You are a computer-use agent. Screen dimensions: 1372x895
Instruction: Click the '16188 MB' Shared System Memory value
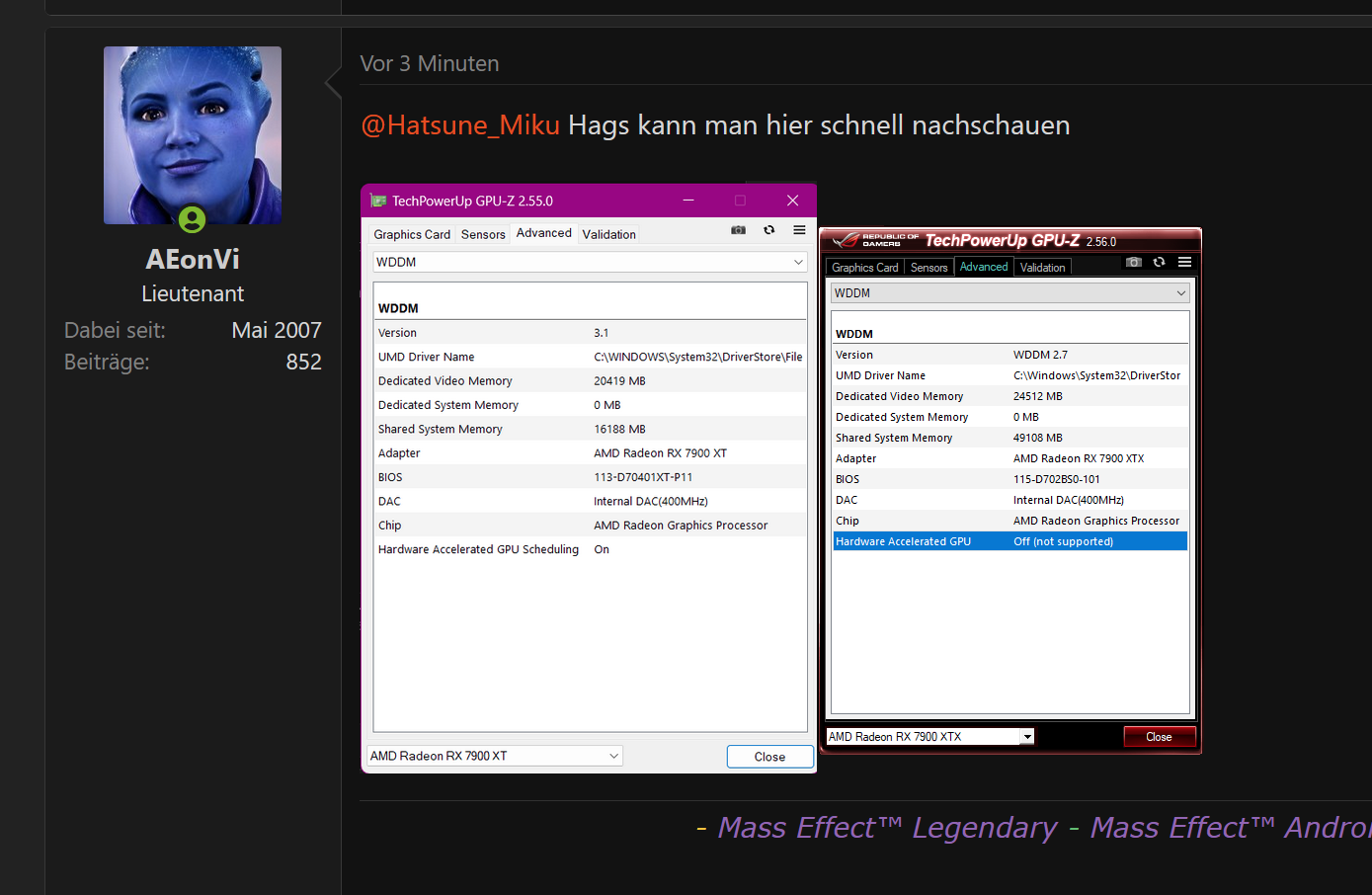619,430
